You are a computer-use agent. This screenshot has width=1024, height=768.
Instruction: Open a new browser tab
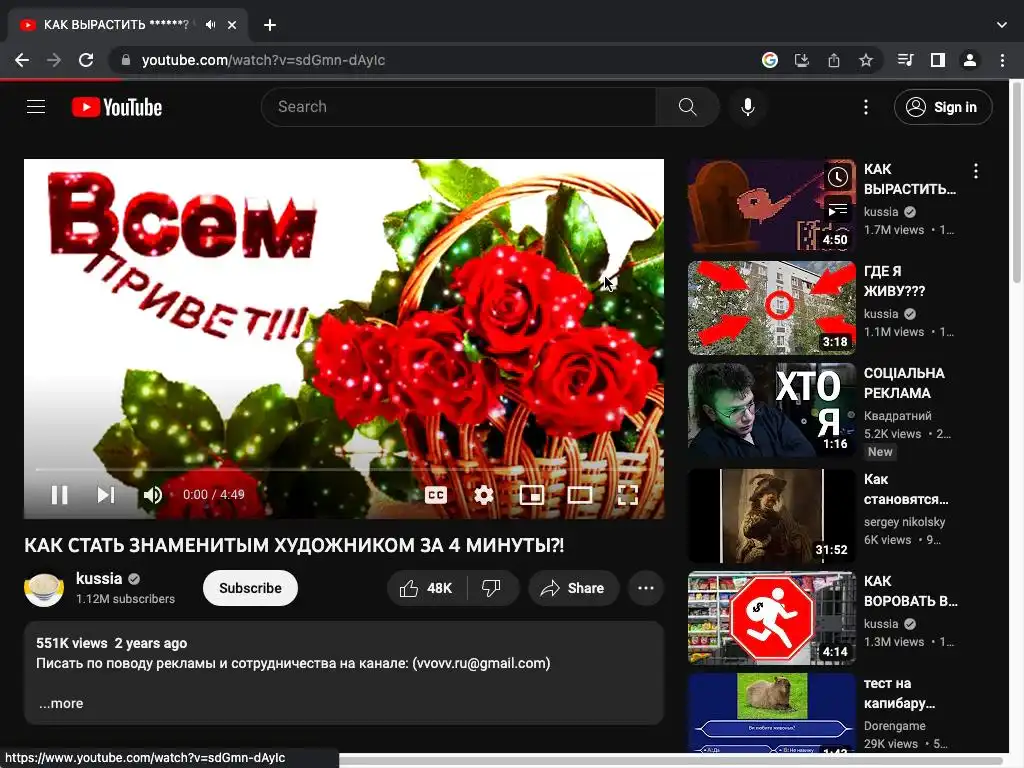(x=270, y=25)
